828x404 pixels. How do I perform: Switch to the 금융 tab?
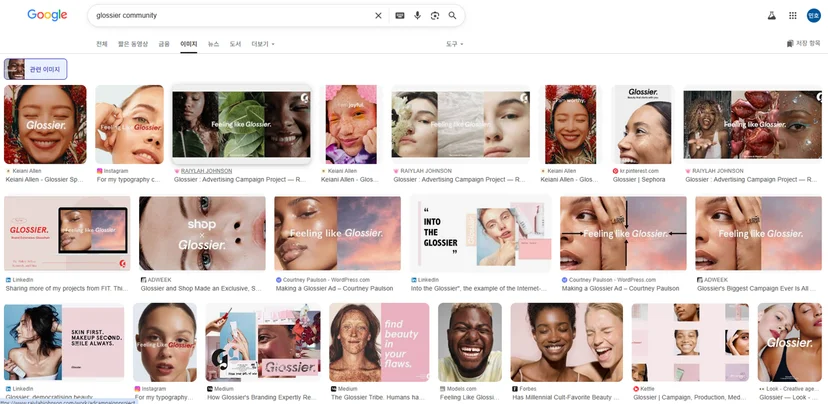pyautogui.click(x=164, y=44)
